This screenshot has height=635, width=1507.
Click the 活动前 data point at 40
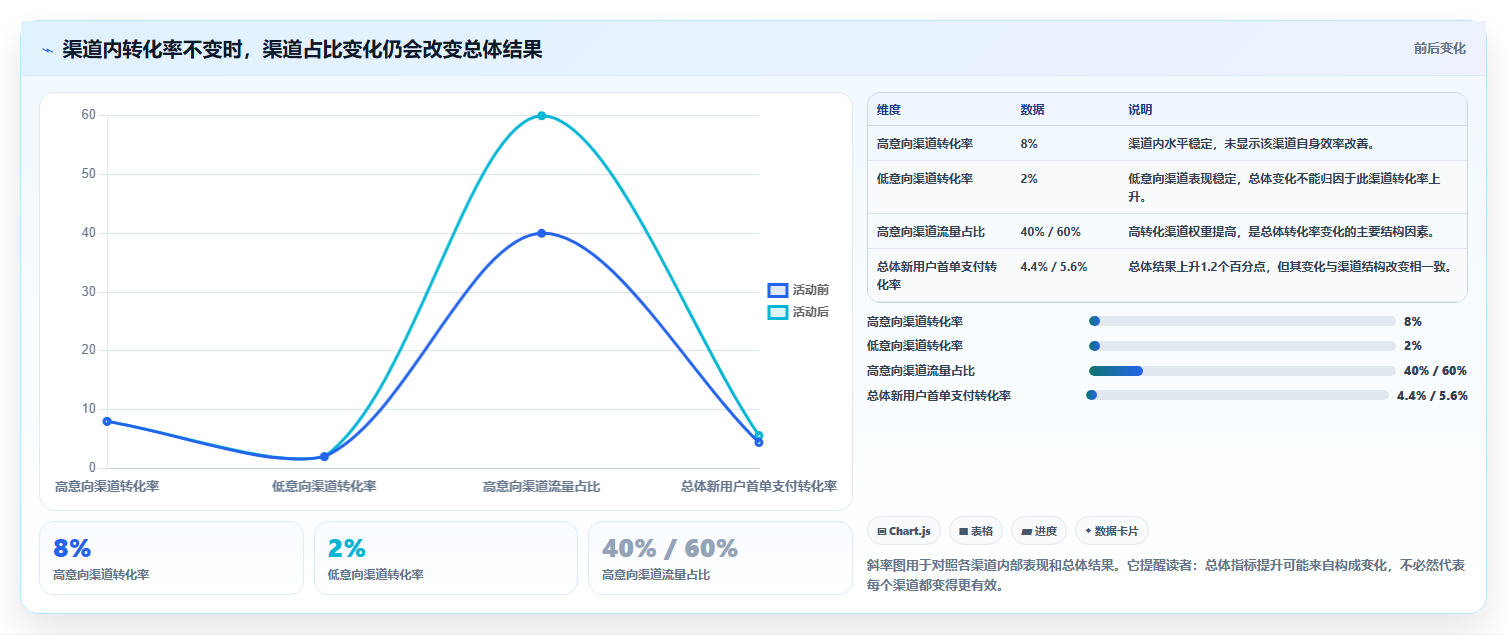click(541, 233)
